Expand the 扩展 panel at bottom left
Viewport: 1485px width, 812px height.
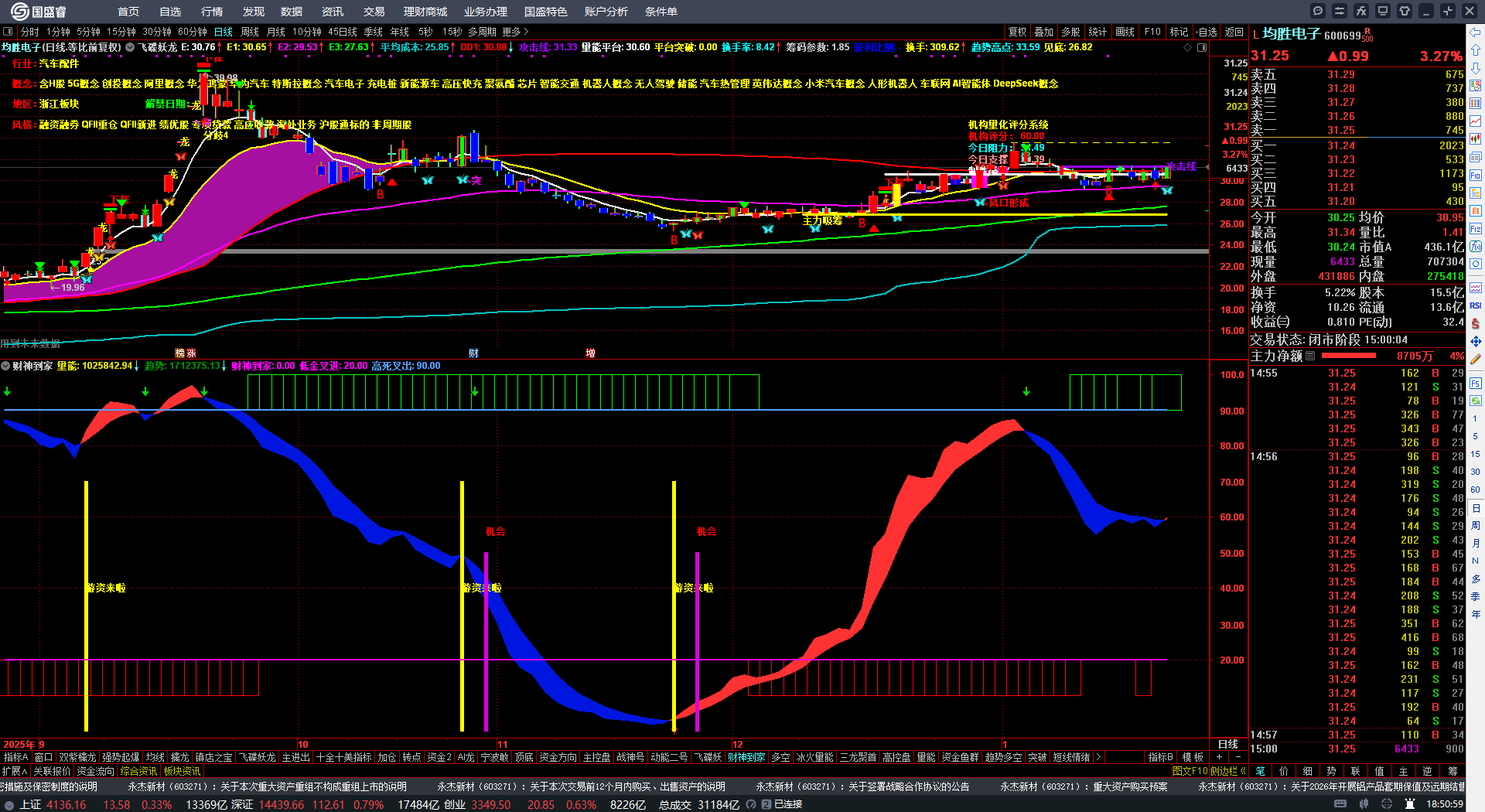[15, 771]
